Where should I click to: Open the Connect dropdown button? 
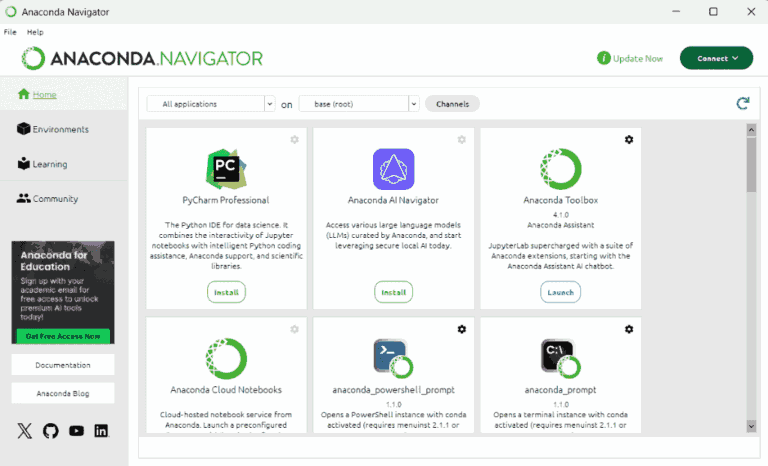pos(716,58)
